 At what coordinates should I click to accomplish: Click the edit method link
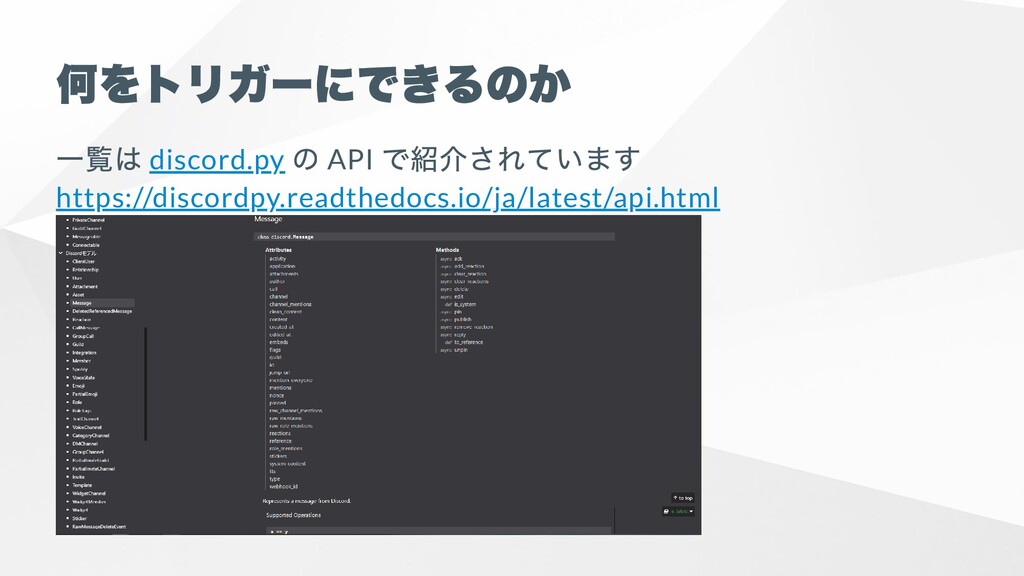coord(458,296)
